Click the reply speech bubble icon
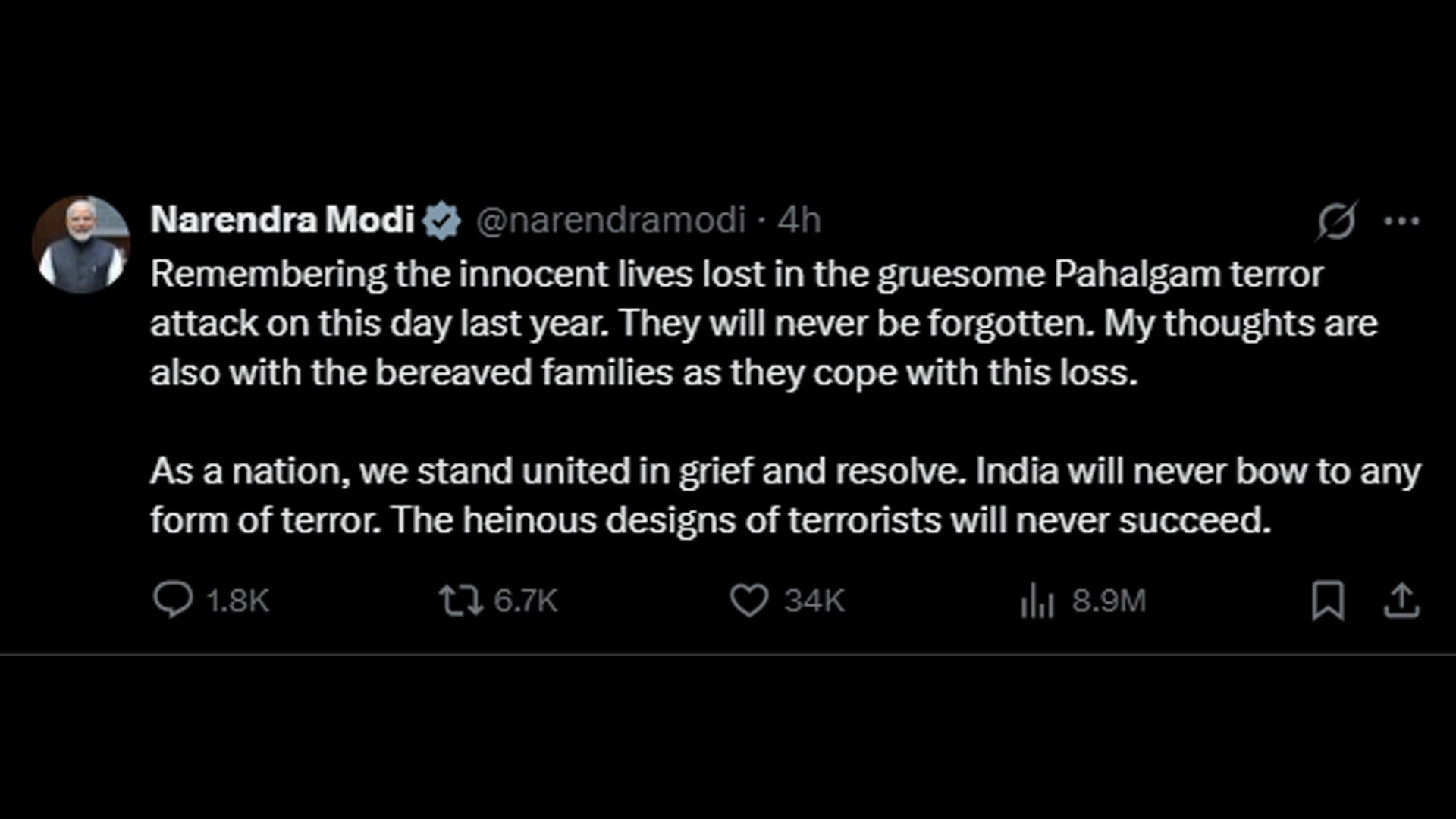 (x=173, y=600)
